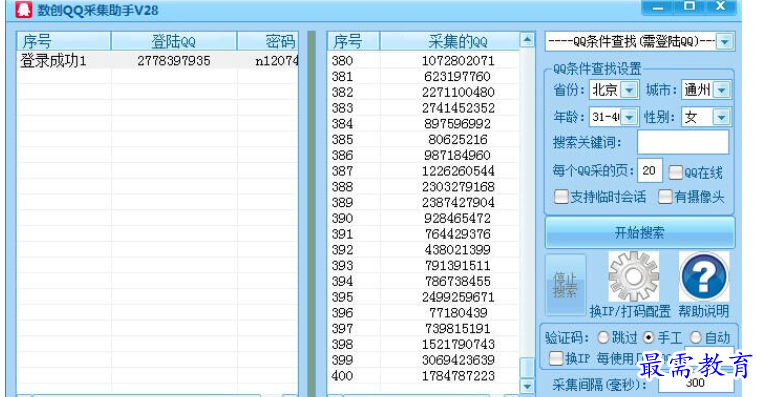Select row 397 QQ 739815191
The width and height of the screenshot is (761, 397).
423,329
